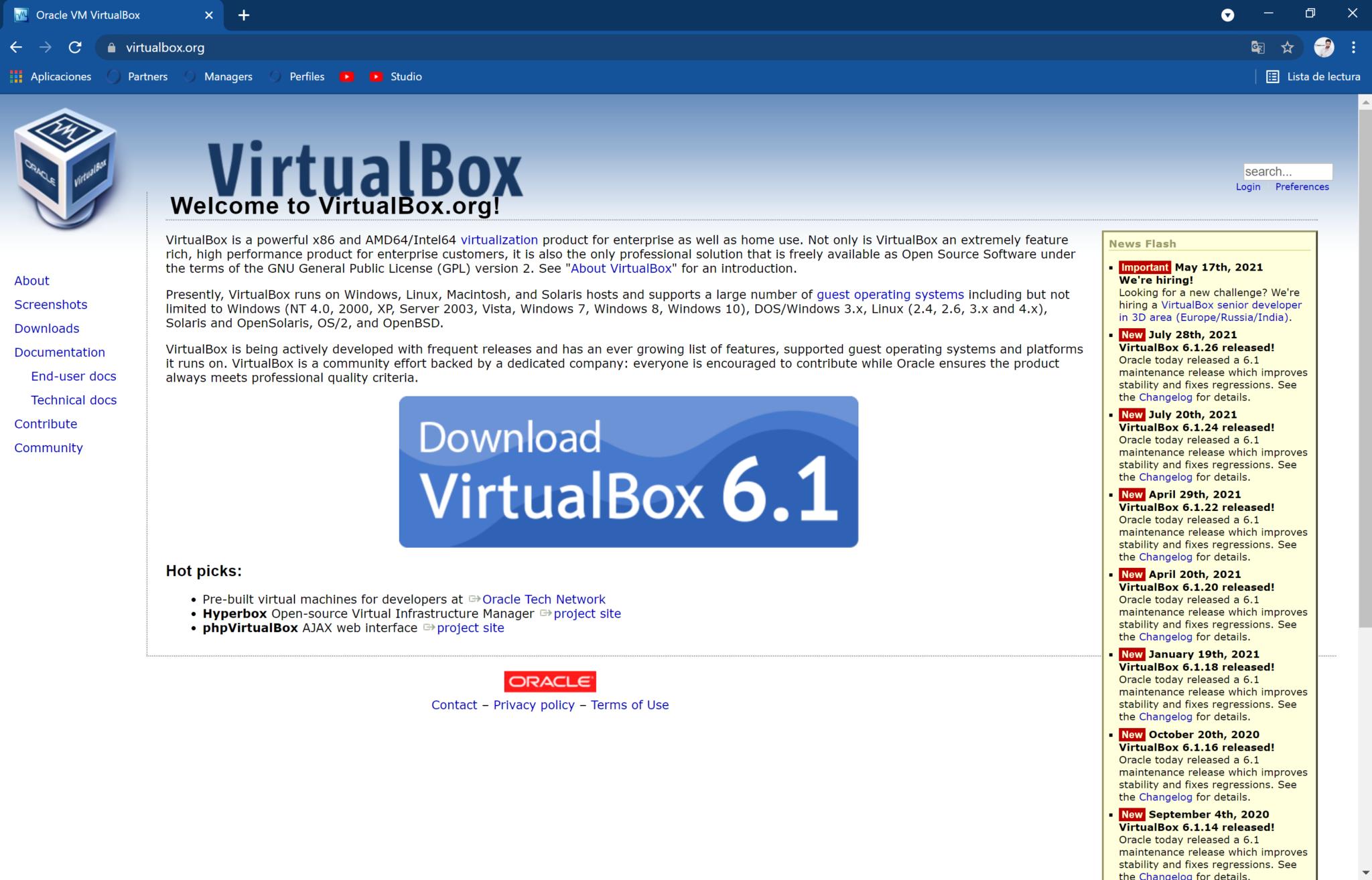Open a new tab with plus button
Image resolution: width=1372 pixels, height=880 pixels.
click(x=244, y=15)
